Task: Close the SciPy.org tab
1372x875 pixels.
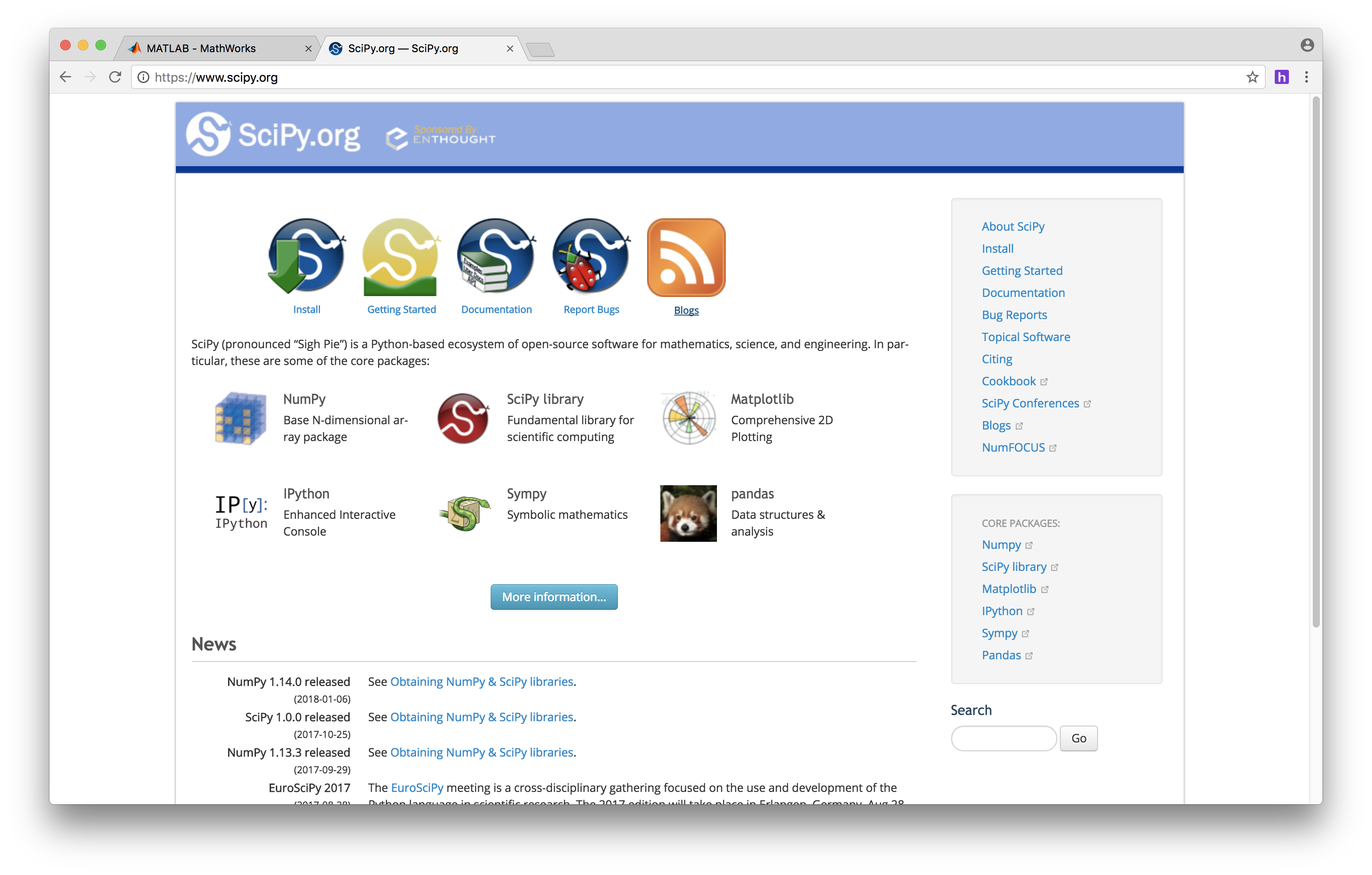Action: click(510, 49)
